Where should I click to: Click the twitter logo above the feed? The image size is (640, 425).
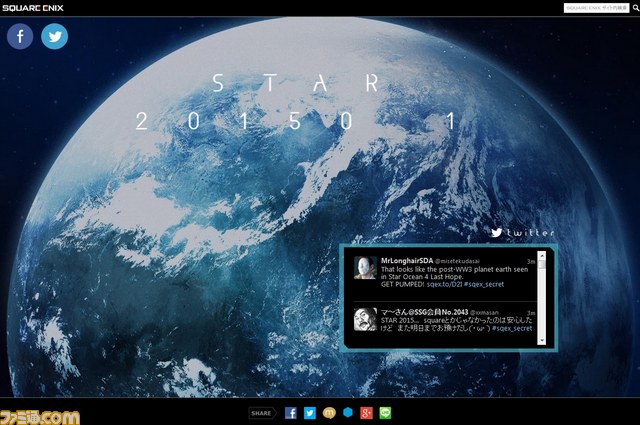[523, 232]
